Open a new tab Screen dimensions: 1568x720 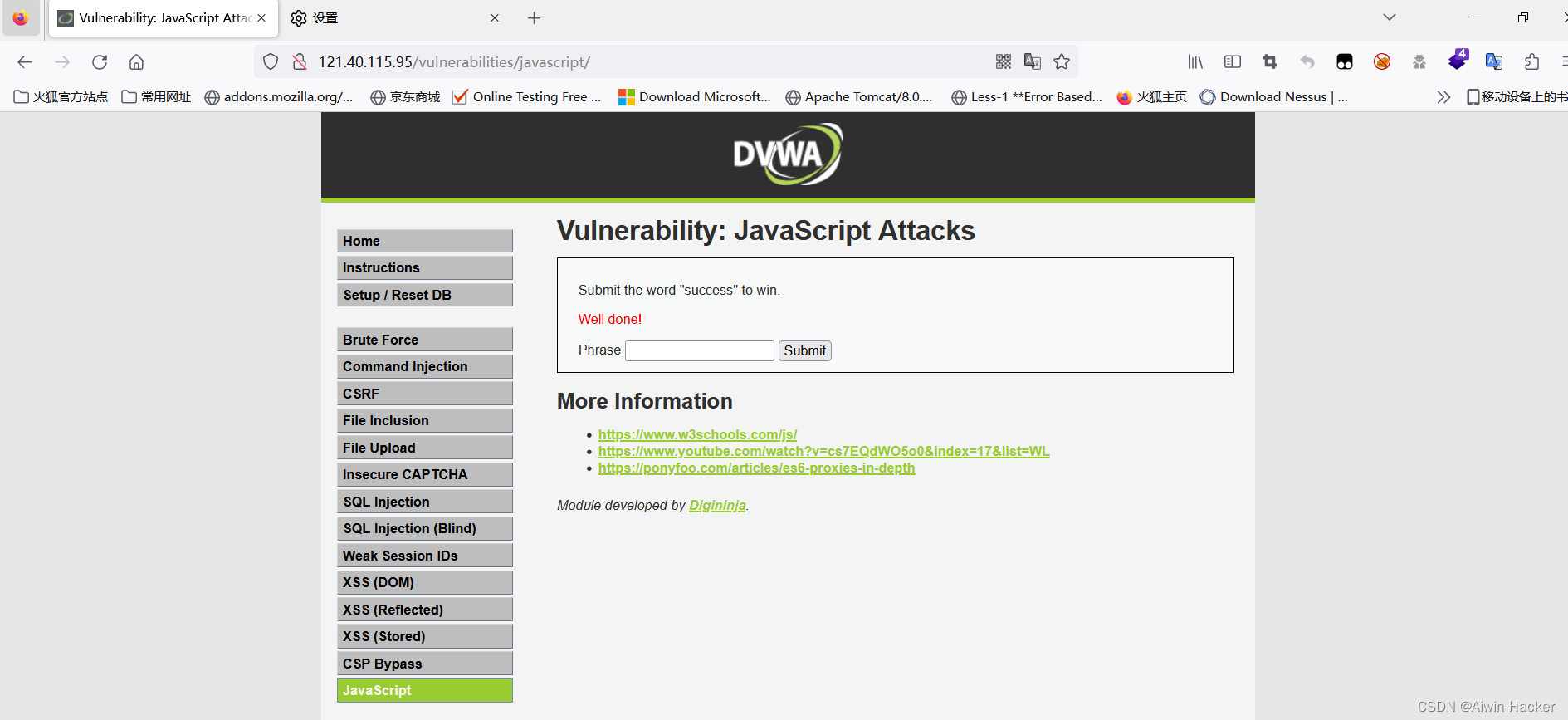(x=534, y=17)
